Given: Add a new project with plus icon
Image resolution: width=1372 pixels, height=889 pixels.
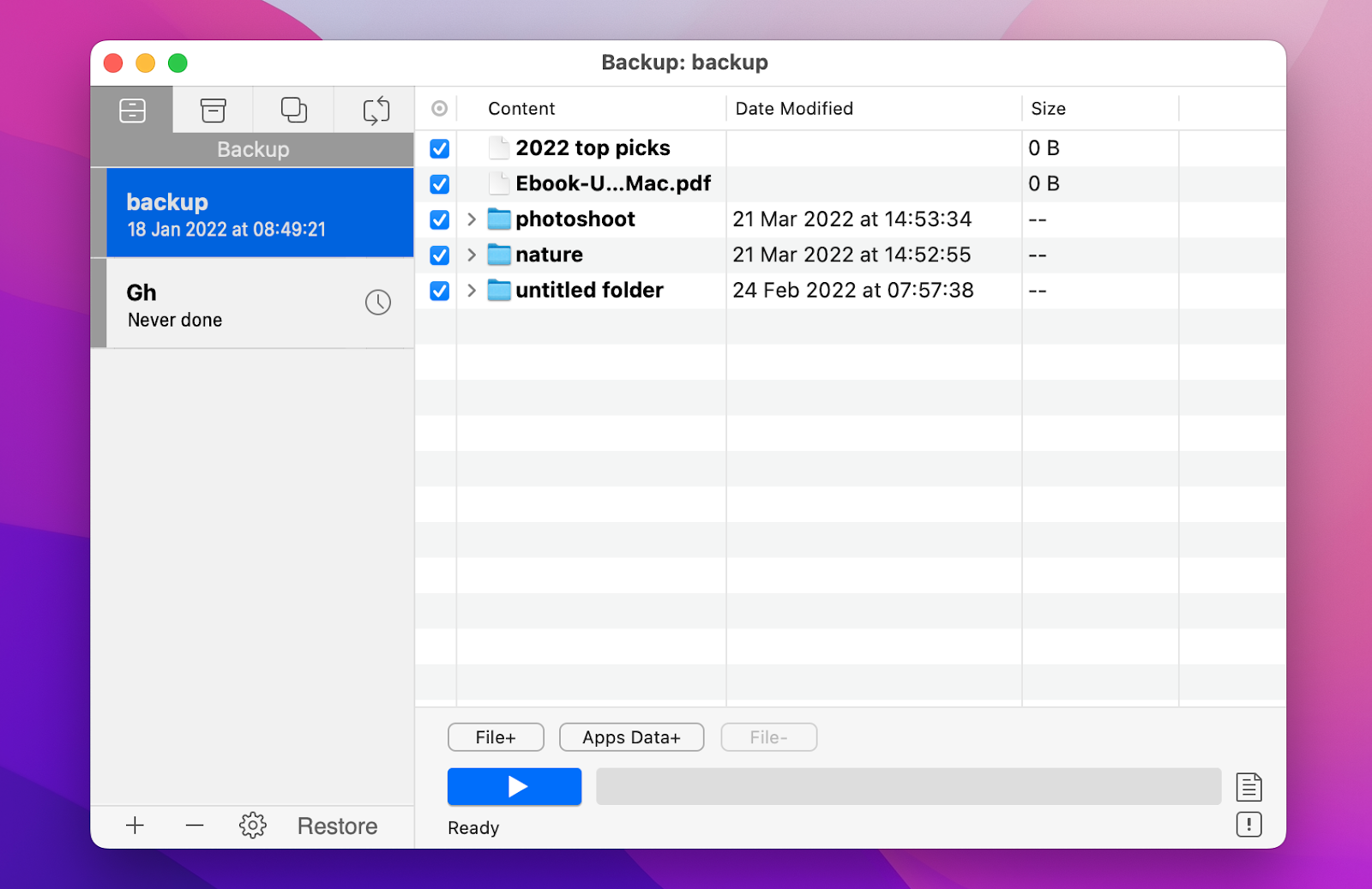Looking at the screenshot, I should click(135, 826).
